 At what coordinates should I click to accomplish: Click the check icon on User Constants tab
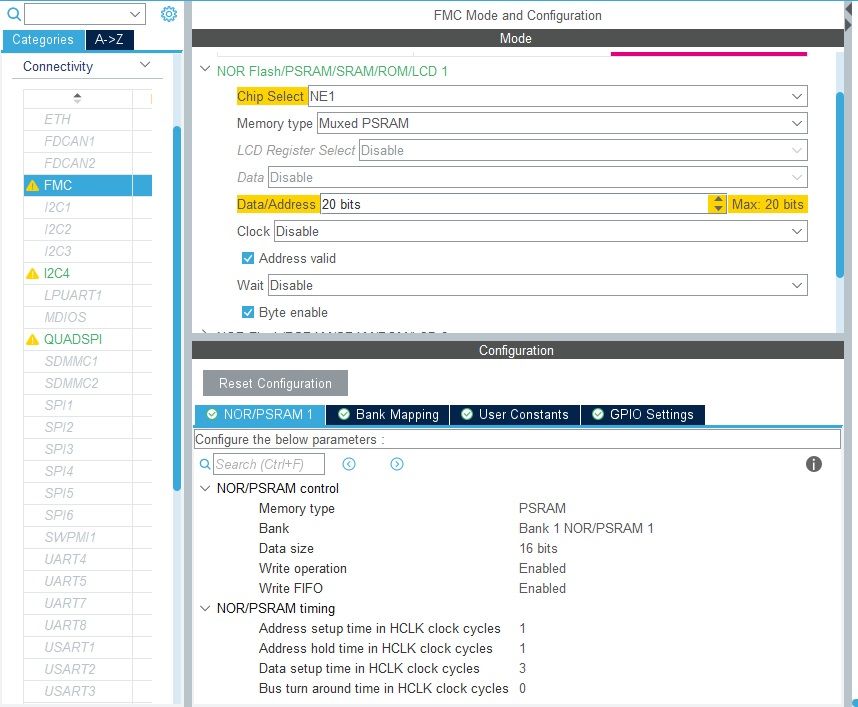coord(467,414)
